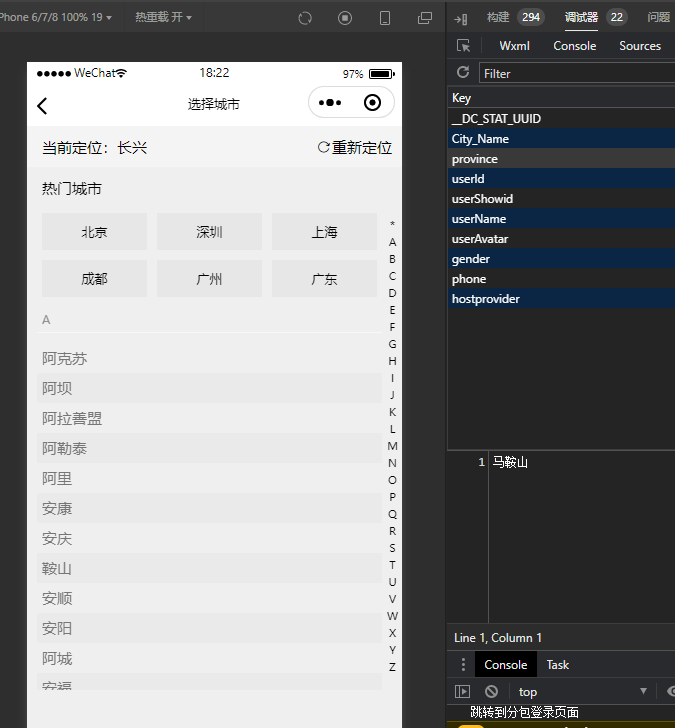675x728 pixels.
Task: Open the 热重载 开 dropdown
Action: pos(163,17)
